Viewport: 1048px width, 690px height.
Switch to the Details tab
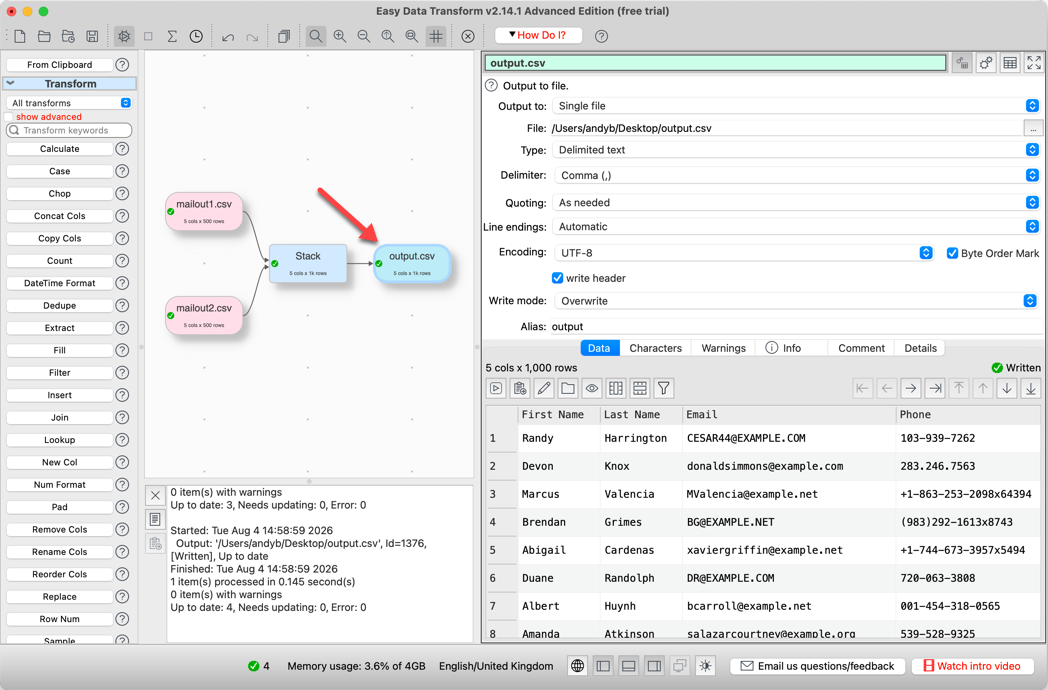coord(920,348)
